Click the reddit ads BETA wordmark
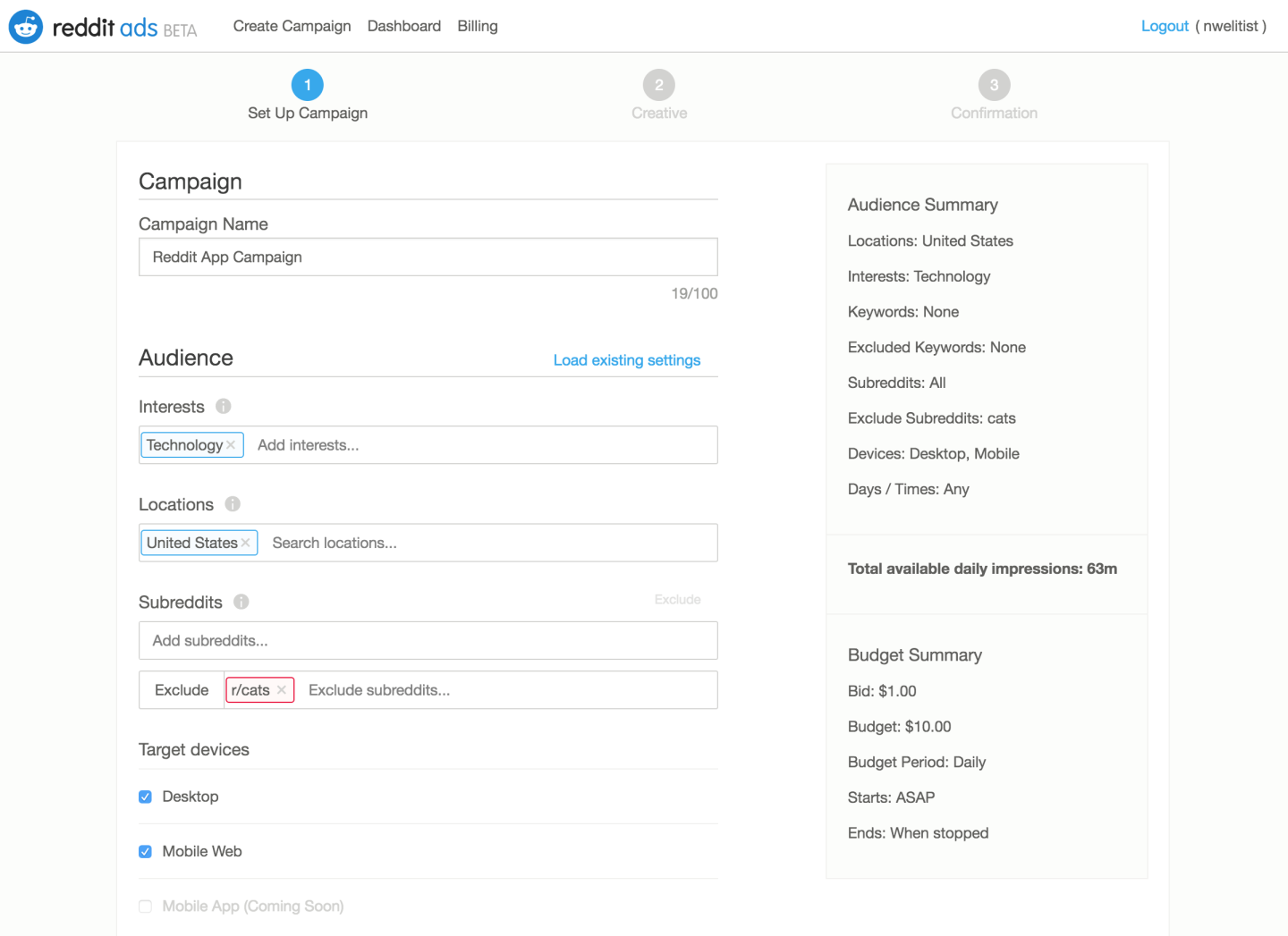The image size is (1288, 936). [124, 28]
